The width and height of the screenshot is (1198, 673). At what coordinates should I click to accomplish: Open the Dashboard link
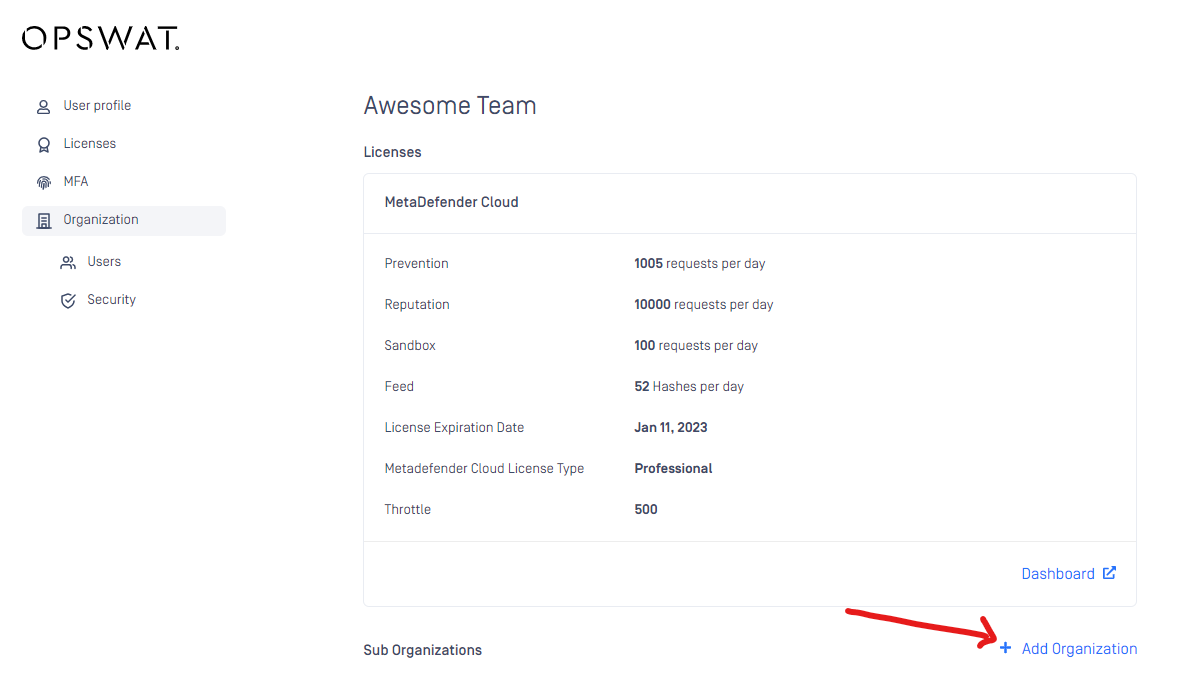[x=1069, y=574]
